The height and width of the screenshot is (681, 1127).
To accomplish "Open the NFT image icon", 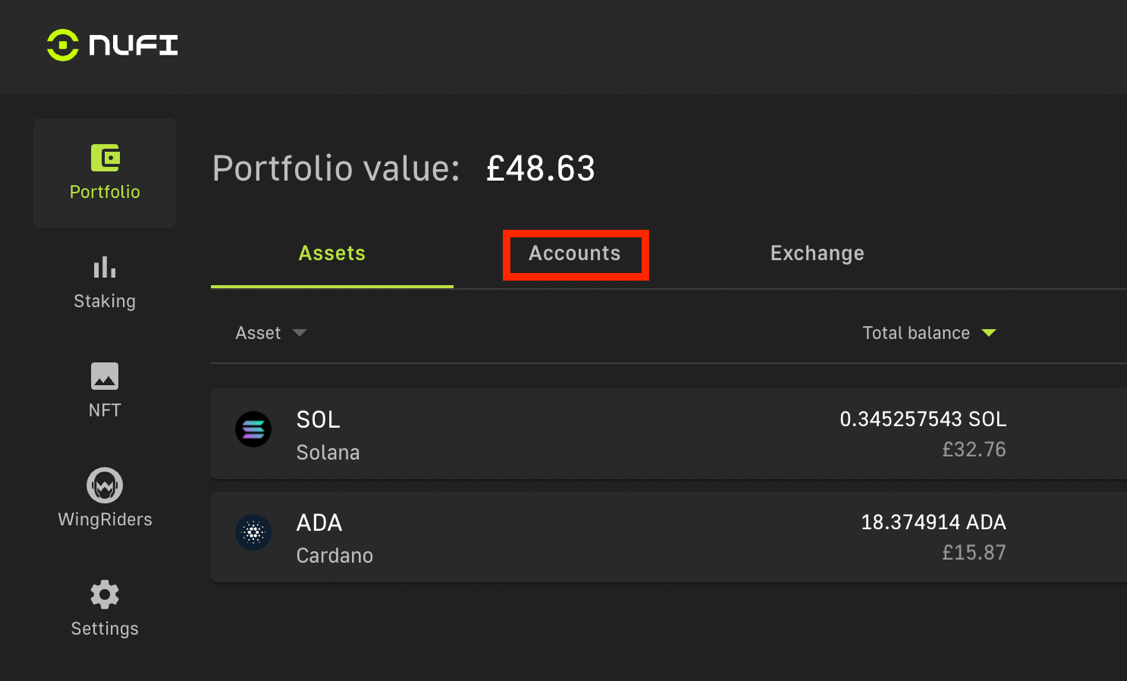I will pos(105,376).
